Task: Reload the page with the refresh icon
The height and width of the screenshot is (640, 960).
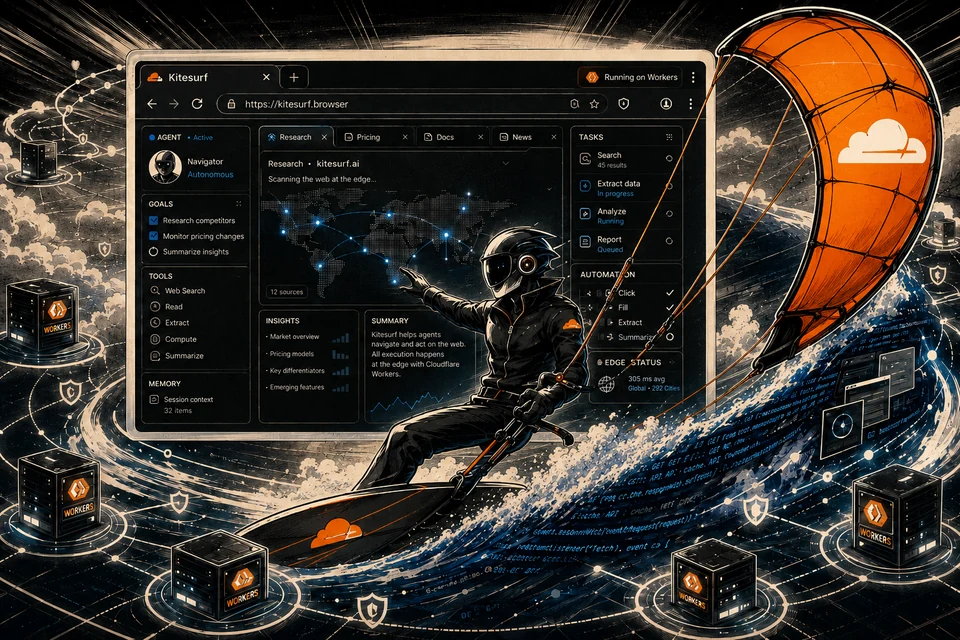Action: (197, 104)
